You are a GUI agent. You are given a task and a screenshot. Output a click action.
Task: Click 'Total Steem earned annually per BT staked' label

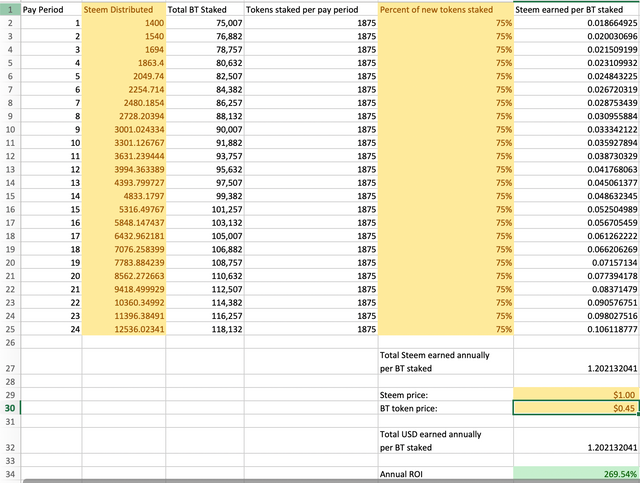point(446,362)
